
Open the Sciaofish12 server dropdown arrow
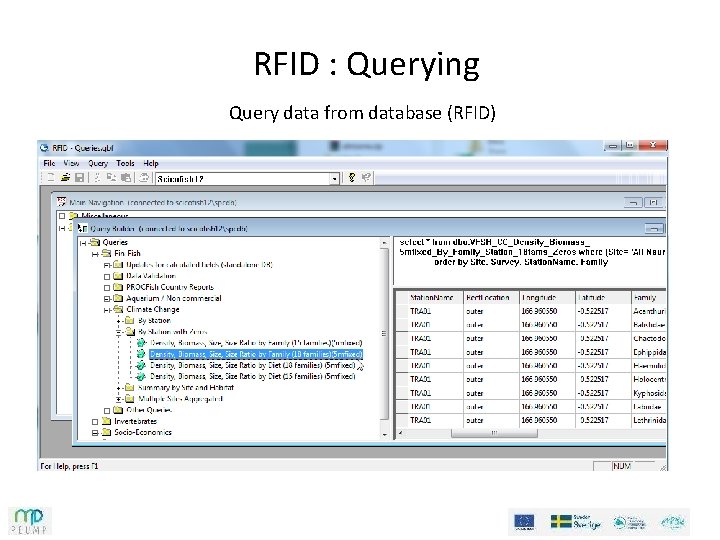pyautogui.click(x=335, y=179)
